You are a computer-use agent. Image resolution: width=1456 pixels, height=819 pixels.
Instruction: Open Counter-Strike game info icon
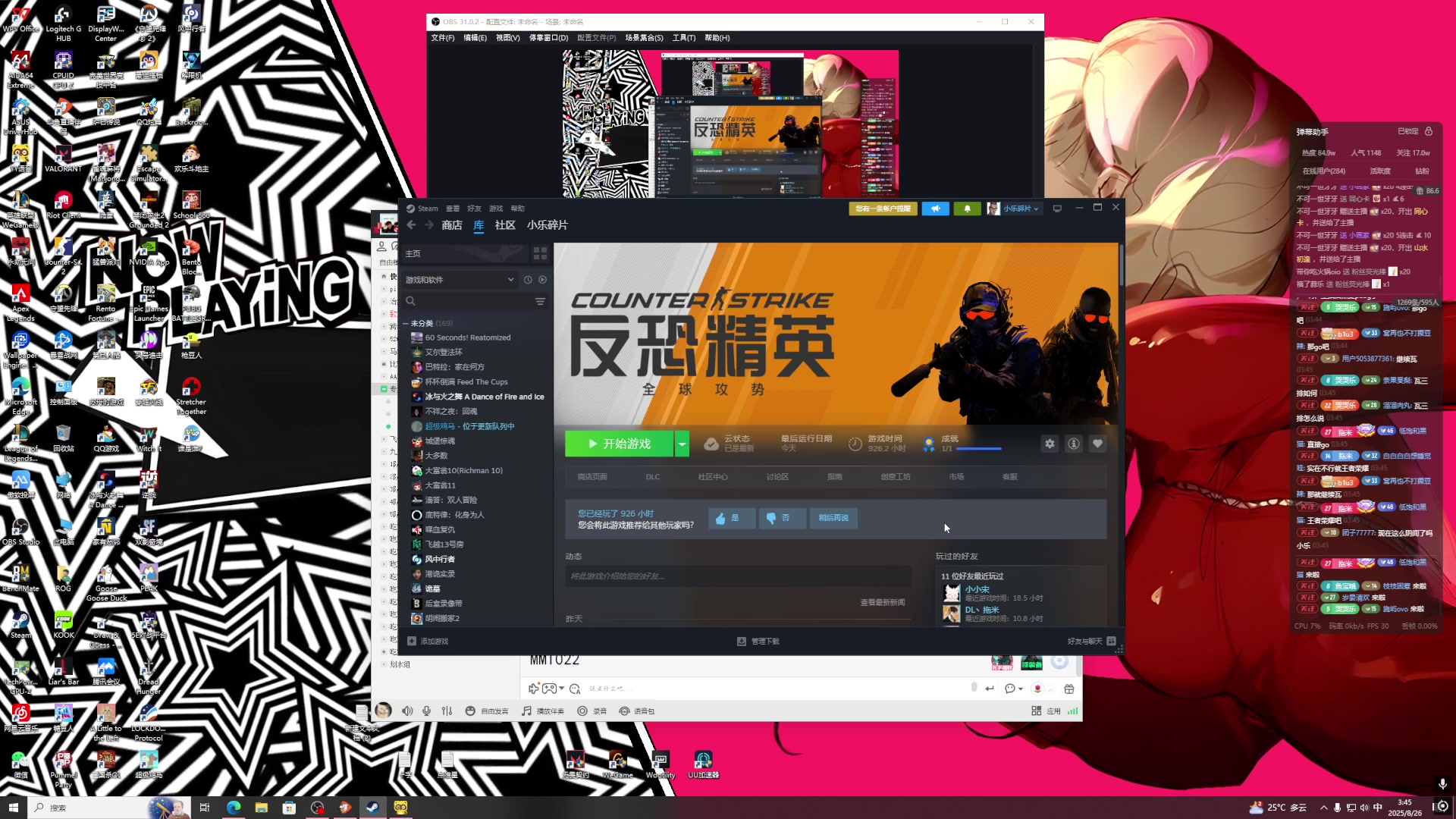[x=1074, y=444]
